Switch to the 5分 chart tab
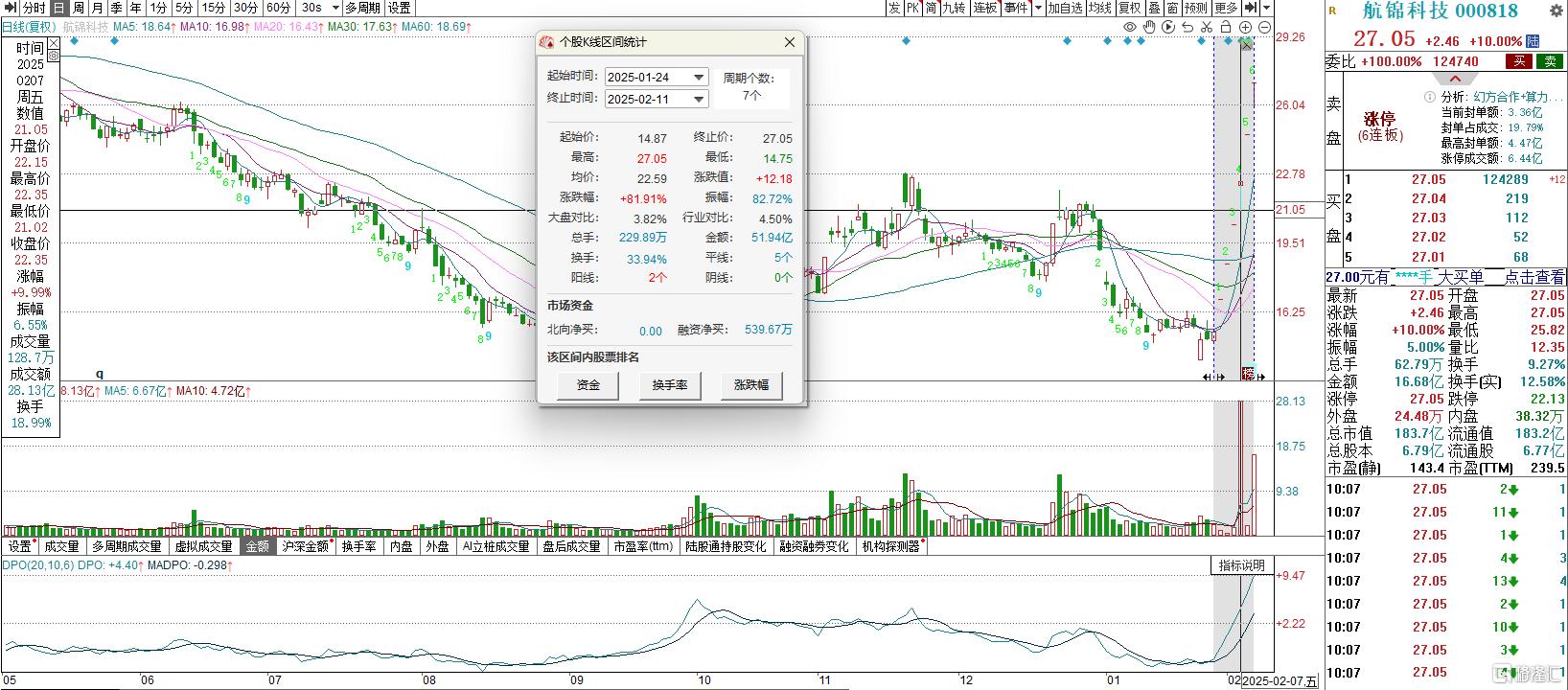The height and width of the screenshot is (690, 1568). pyautogui.click(x=184, y=8)
